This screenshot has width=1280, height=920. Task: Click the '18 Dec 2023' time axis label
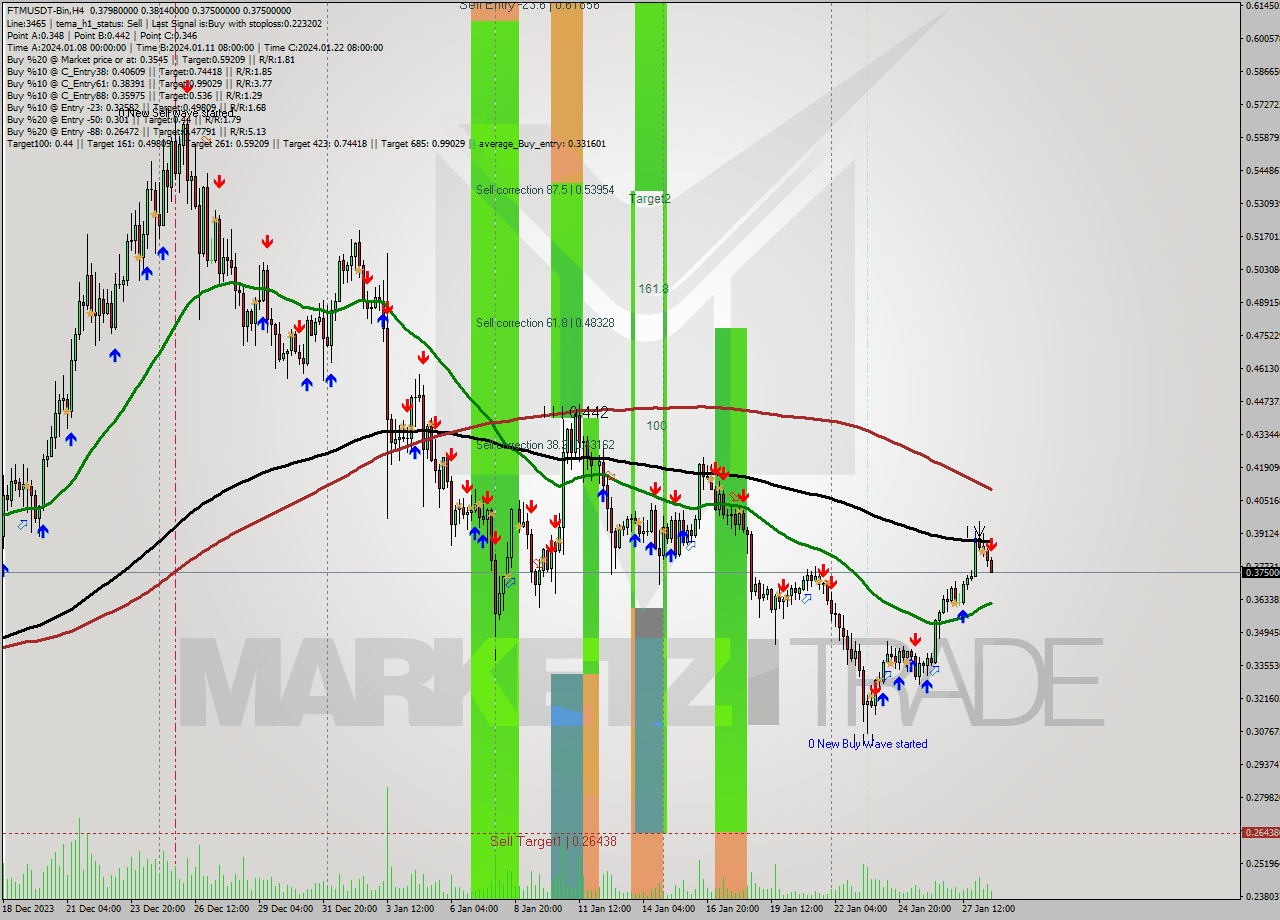[x=30, y=909]
